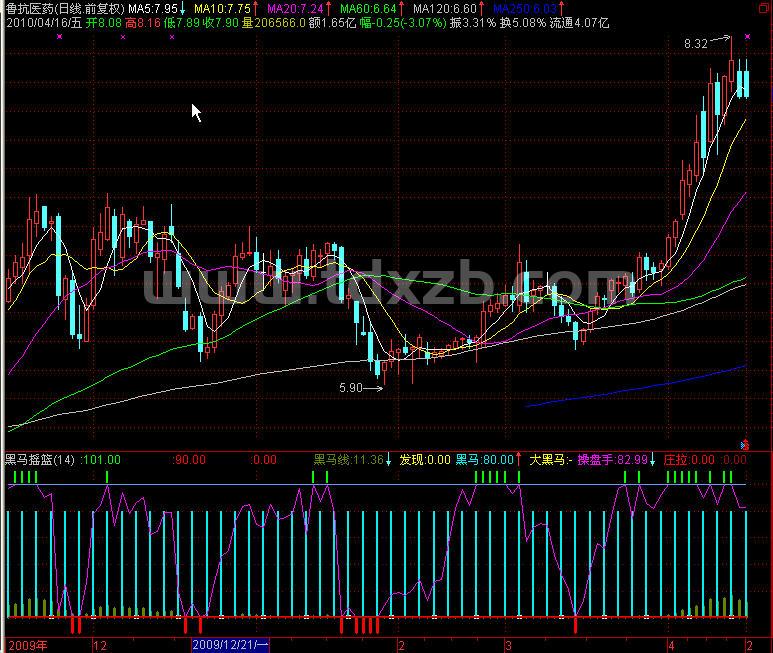Click the small red arrow icon at chart's right edge

(x=745, y=445)
